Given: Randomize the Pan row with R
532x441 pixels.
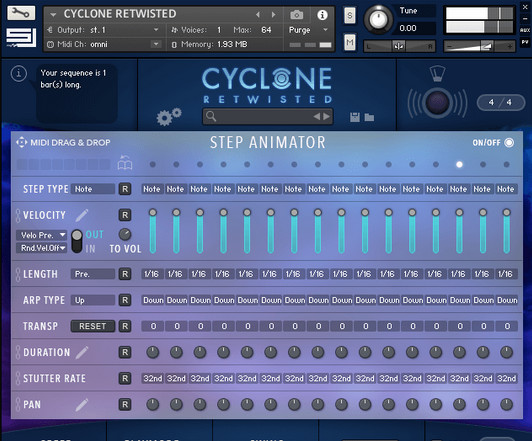Looking at the screenshot, I should pos(125,404).
